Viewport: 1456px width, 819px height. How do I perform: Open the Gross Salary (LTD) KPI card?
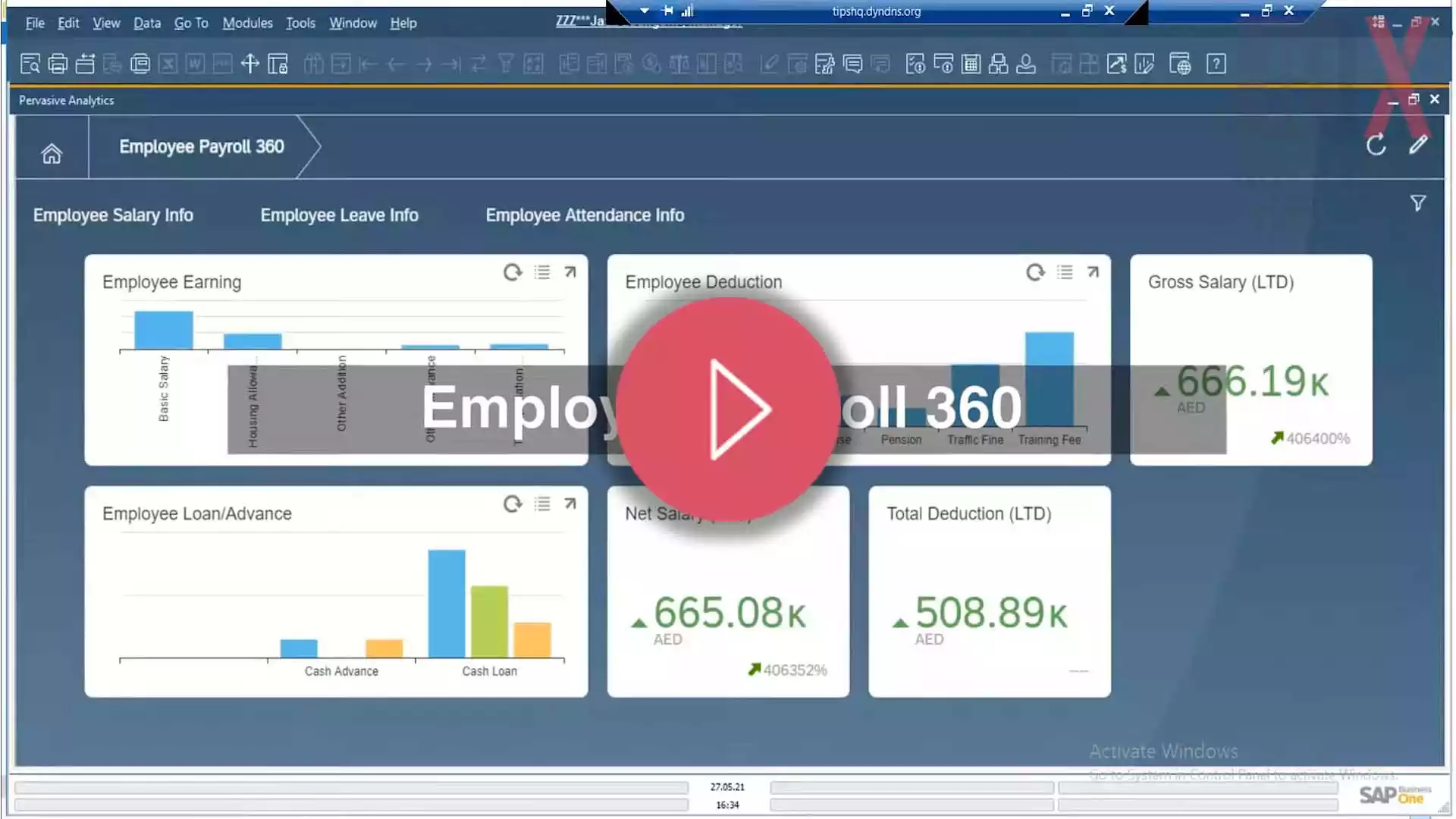pyautogui.click(x=1251, y=359)
